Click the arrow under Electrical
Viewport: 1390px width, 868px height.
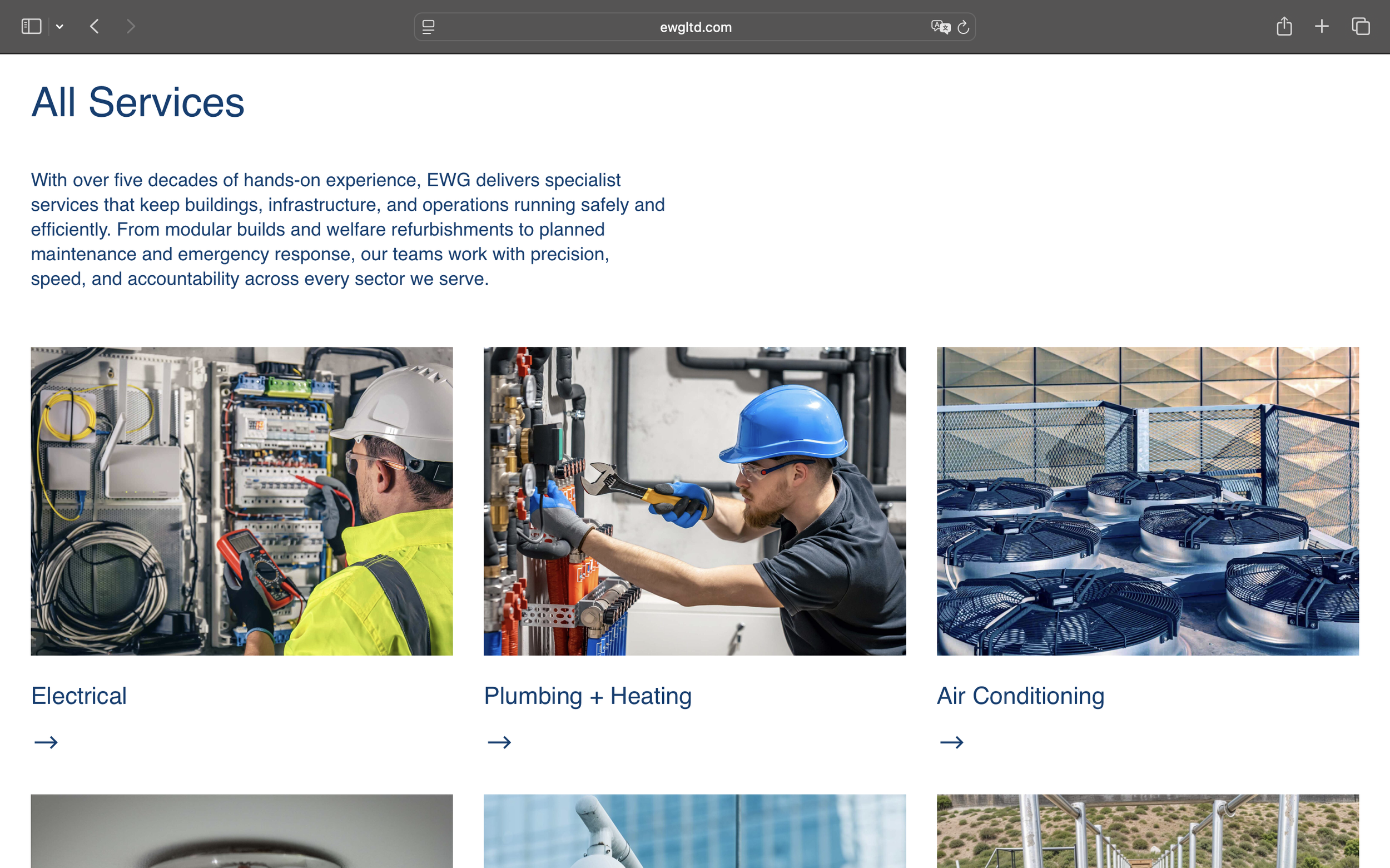tap(46, 742)
